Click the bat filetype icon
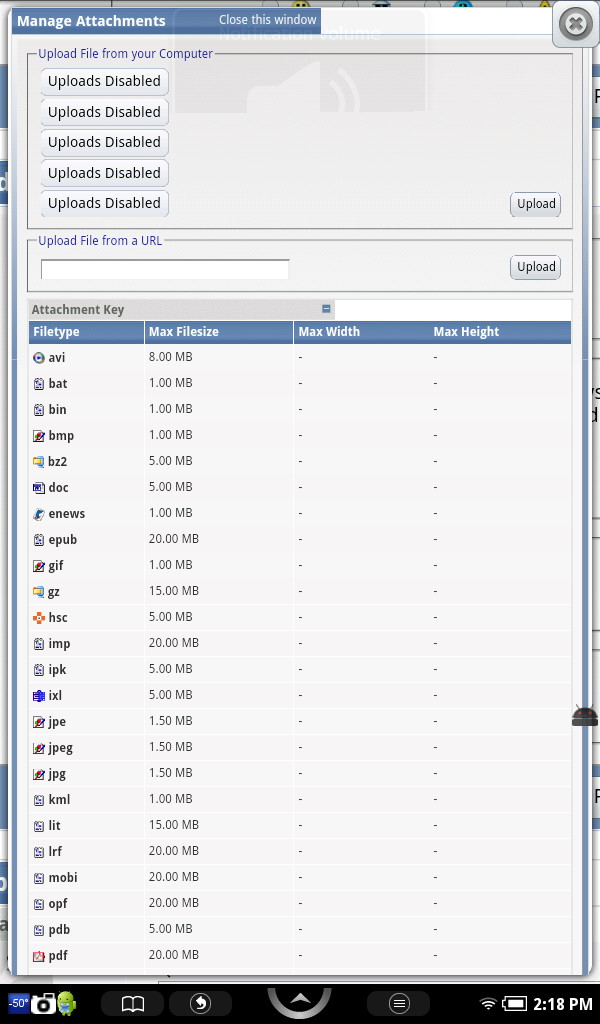The image size is (600, 1024). [x=39, y=384]
